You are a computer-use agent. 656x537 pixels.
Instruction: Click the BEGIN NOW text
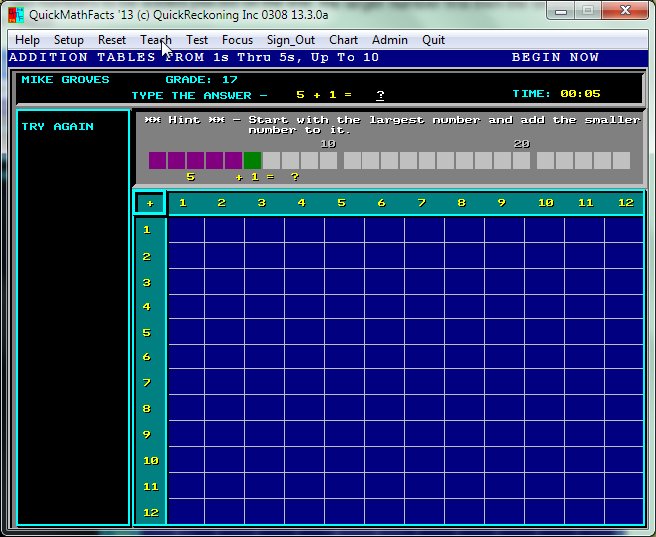click(555, 57)
